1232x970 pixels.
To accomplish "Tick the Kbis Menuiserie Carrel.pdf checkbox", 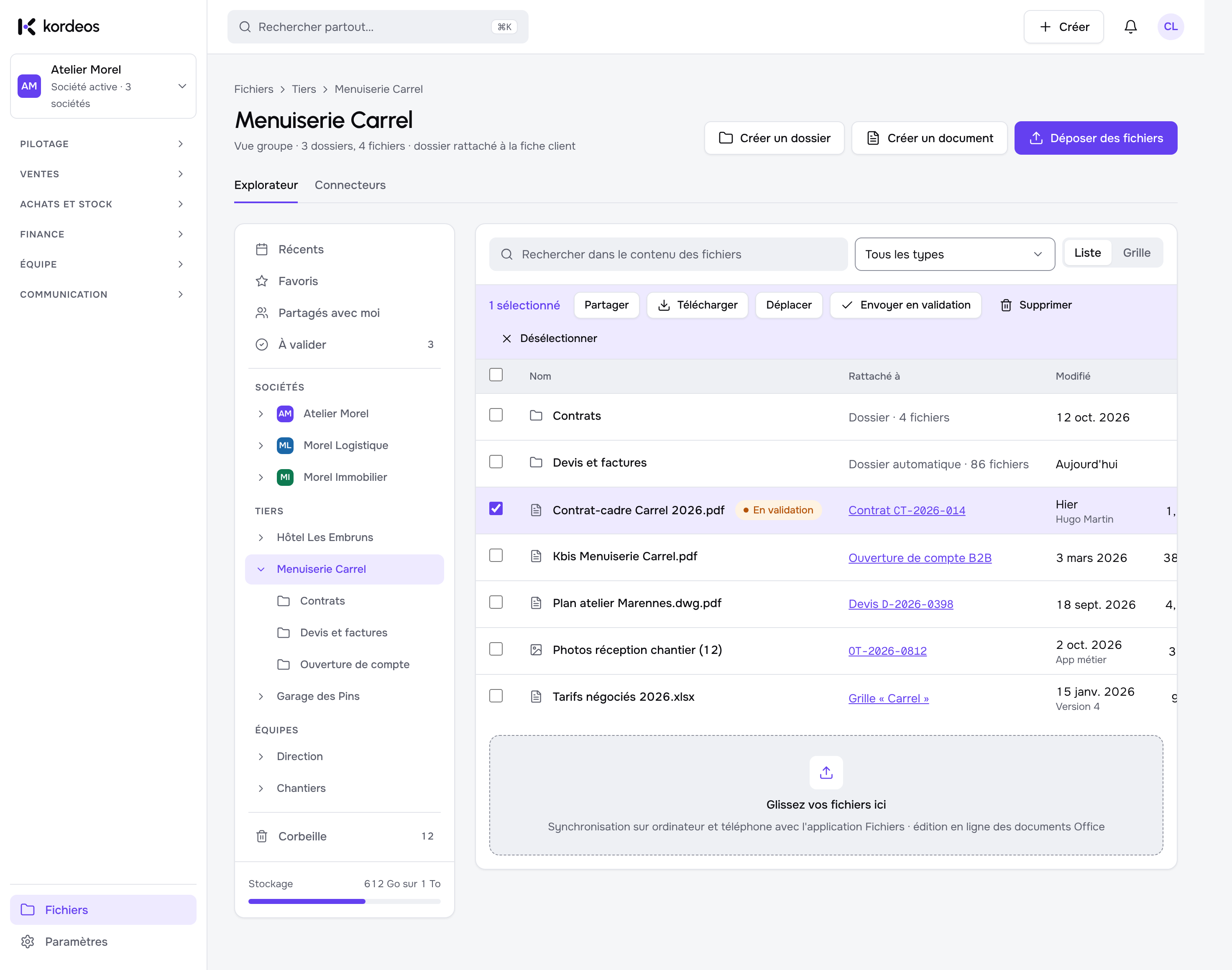I will (496, 555).
